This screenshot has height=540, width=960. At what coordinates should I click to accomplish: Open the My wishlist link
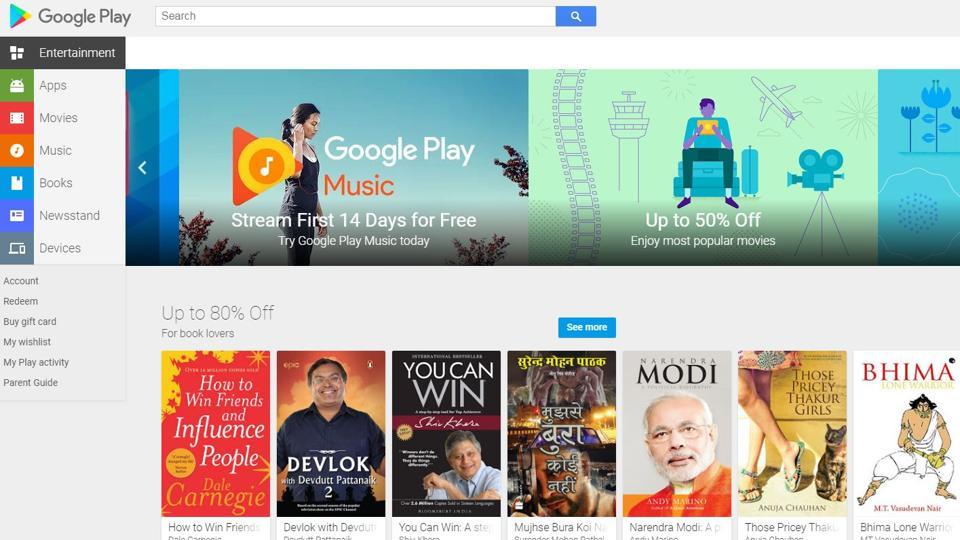[x=27, y=342]
